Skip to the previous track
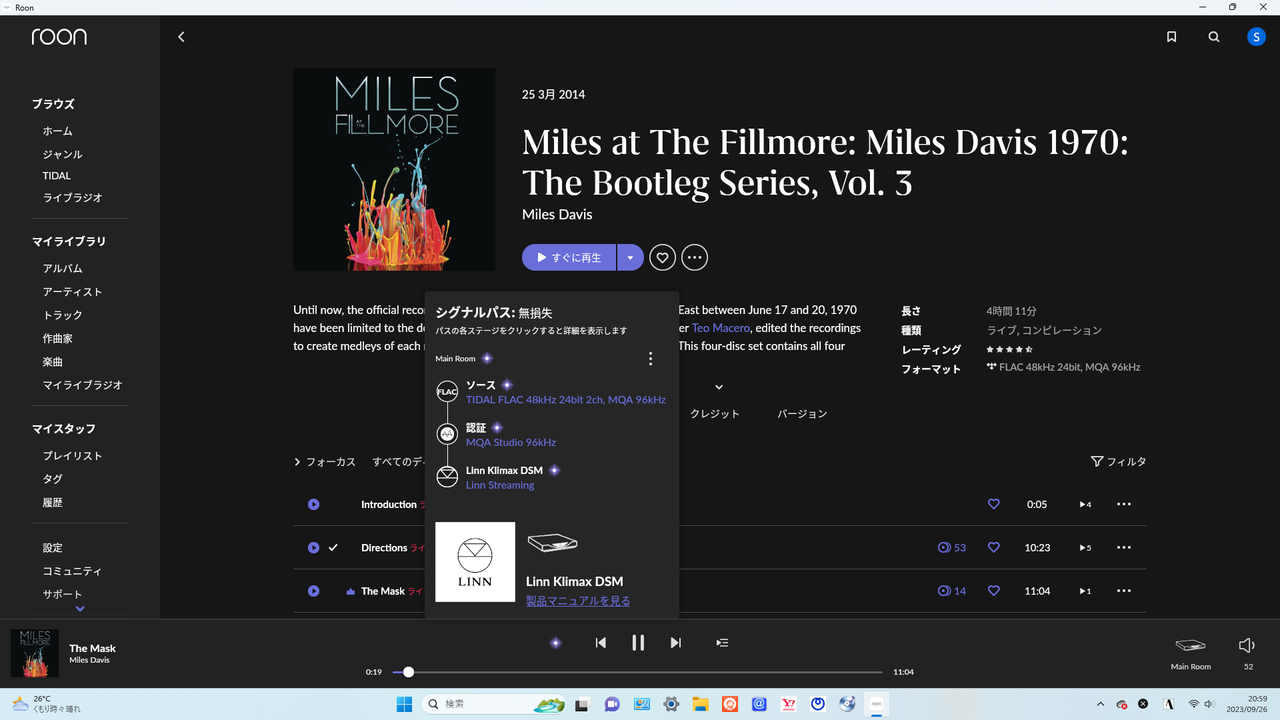 click(600, 643)
